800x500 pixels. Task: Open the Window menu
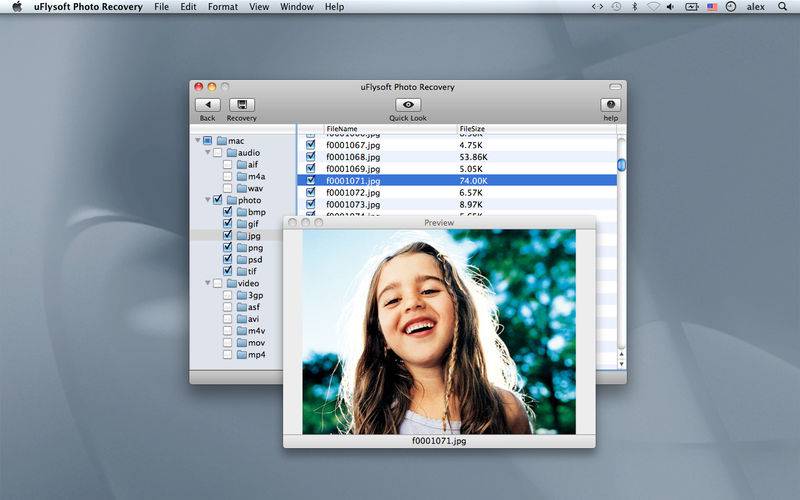point(297,7)
